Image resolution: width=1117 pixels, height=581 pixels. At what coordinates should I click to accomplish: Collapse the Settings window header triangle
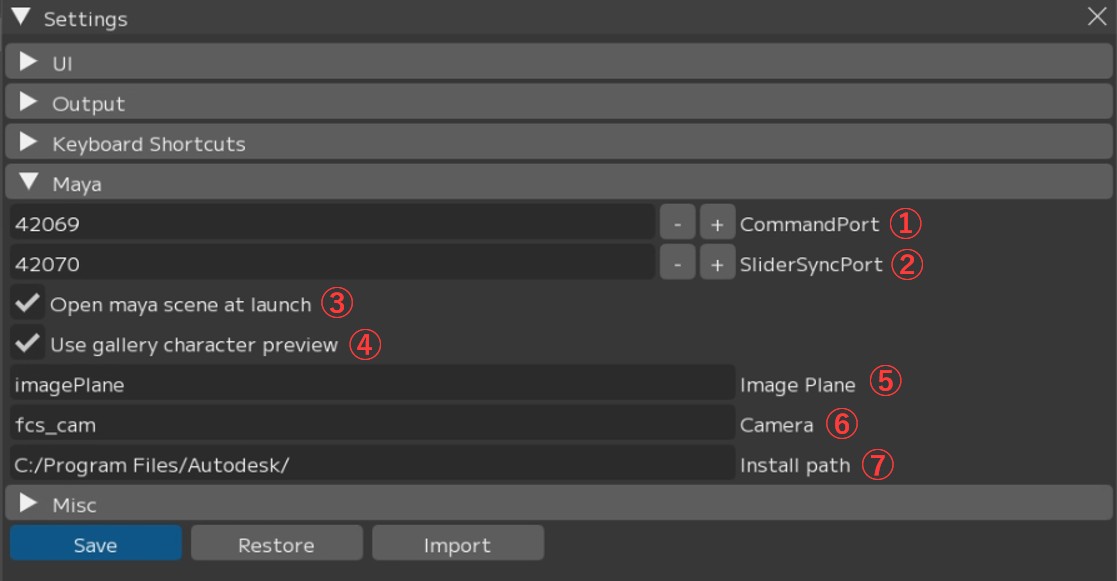click(21, 18)
